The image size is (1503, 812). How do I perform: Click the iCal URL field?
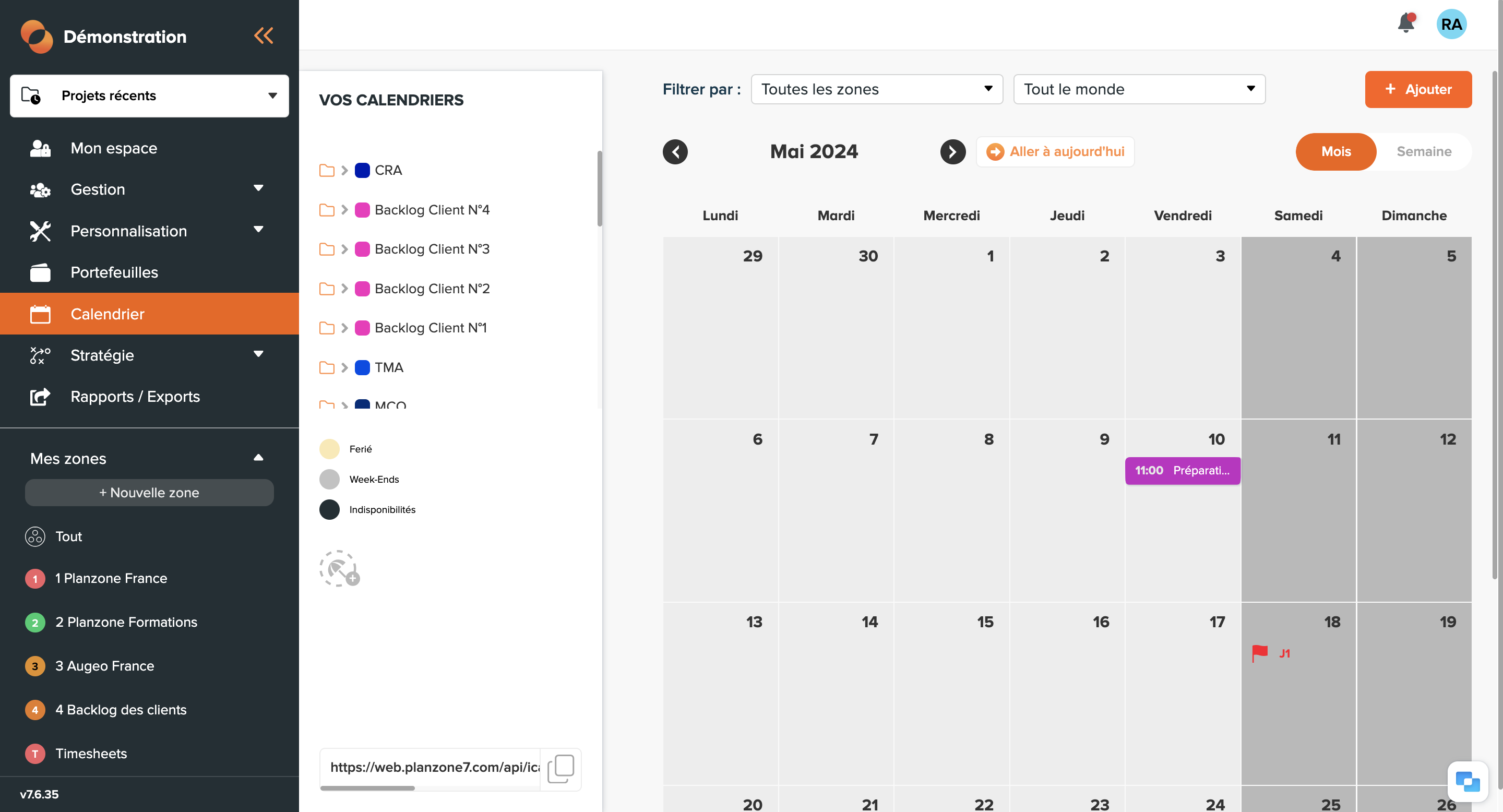(x=431, y=767)
